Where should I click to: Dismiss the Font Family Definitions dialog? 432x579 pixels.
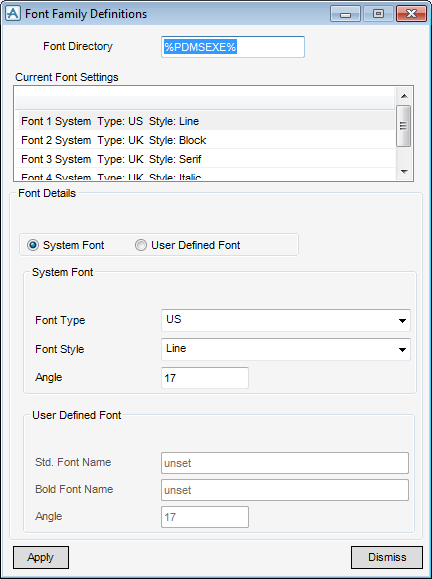tap(387, 557)
